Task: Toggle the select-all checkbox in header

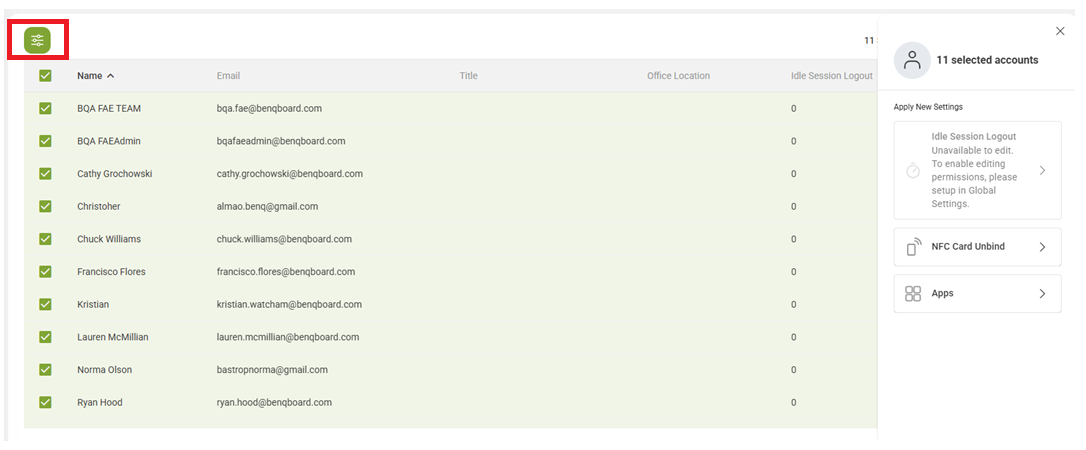Action: (x=45, y=76)
